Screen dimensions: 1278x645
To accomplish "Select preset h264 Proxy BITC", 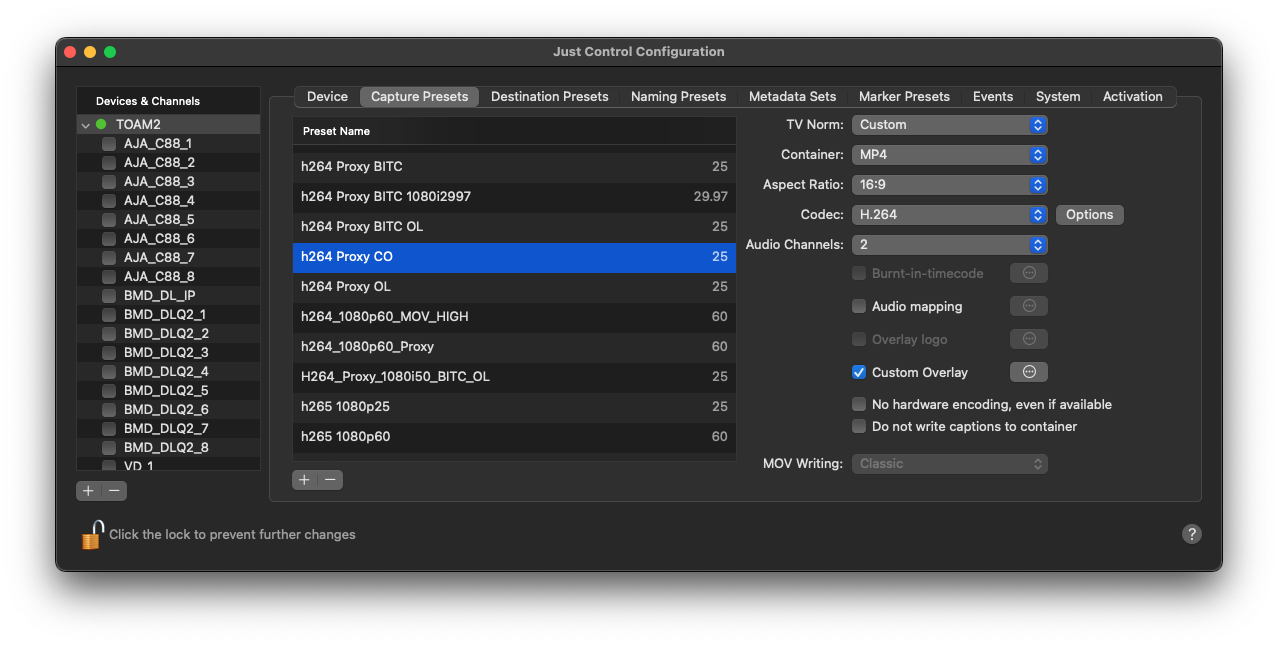I will pyautogui.click(x=514, y=167).
